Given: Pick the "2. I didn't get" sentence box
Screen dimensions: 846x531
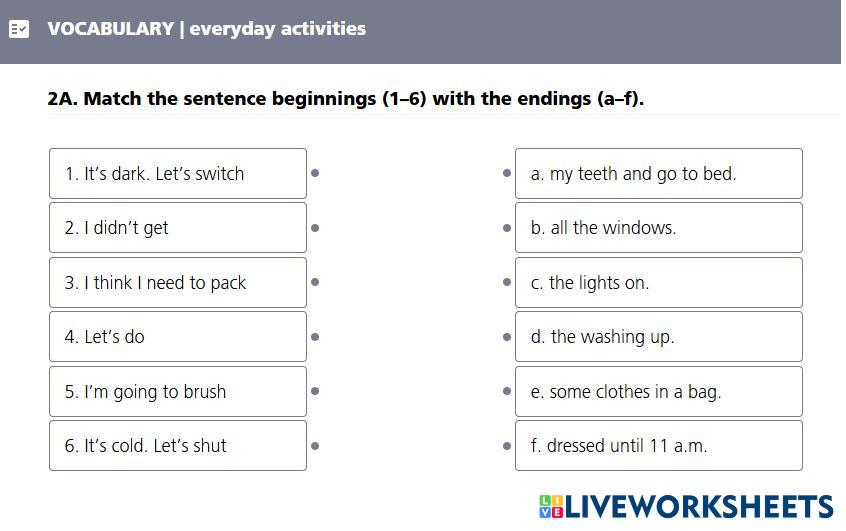Looking at the screenshot, I should point(178,228).
